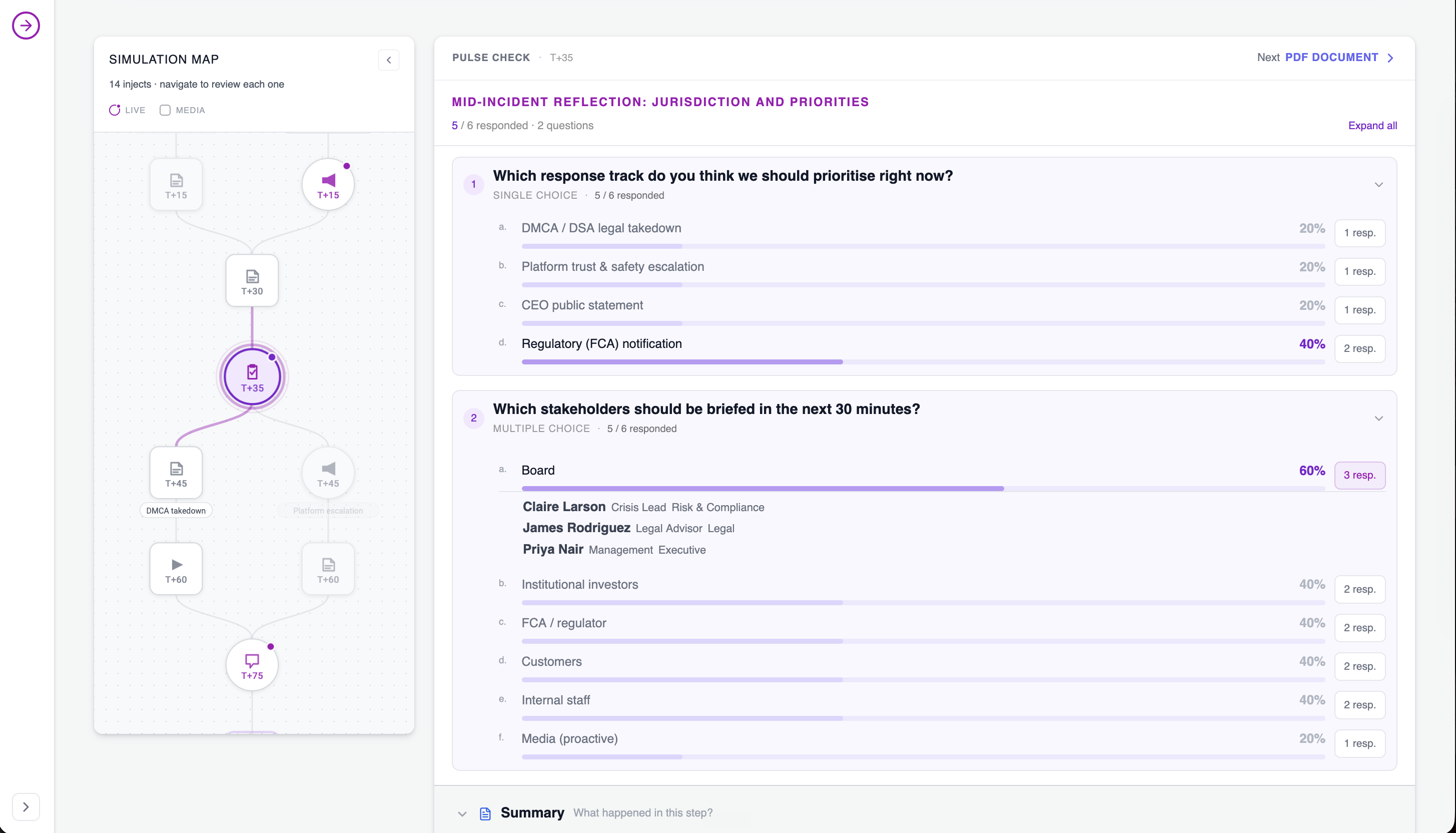Click the Platform escalation branch label
The image size is (1456, 833).
tap(328, 510)
